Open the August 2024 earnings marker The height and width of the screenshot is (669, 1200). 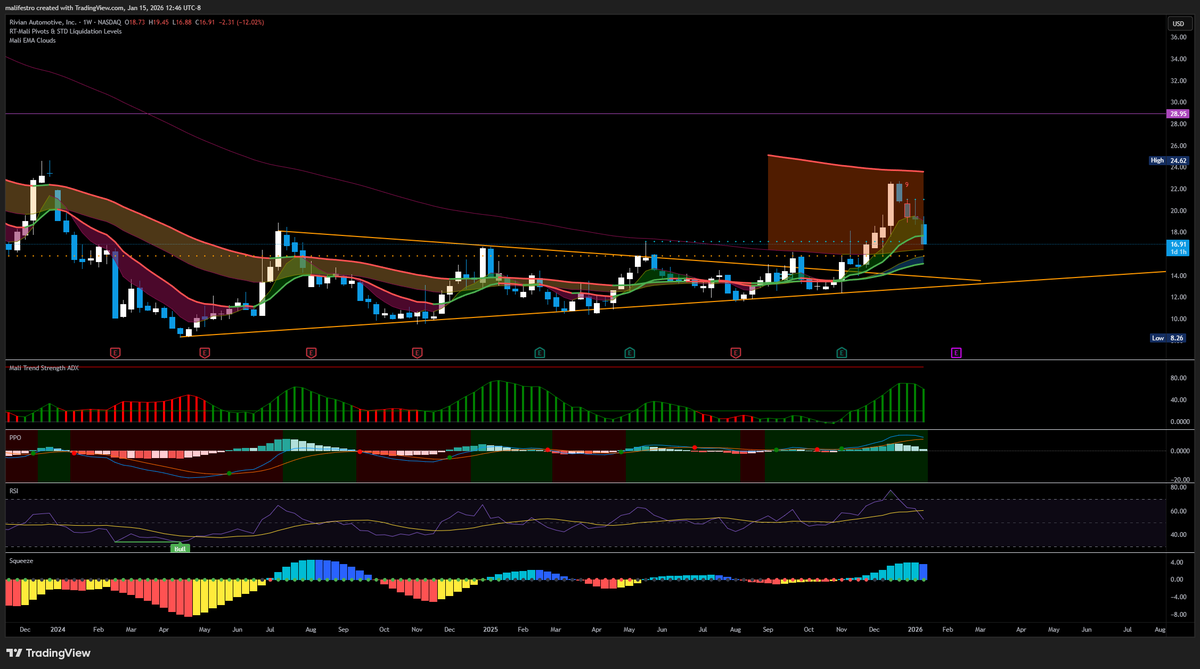point(311,352)
